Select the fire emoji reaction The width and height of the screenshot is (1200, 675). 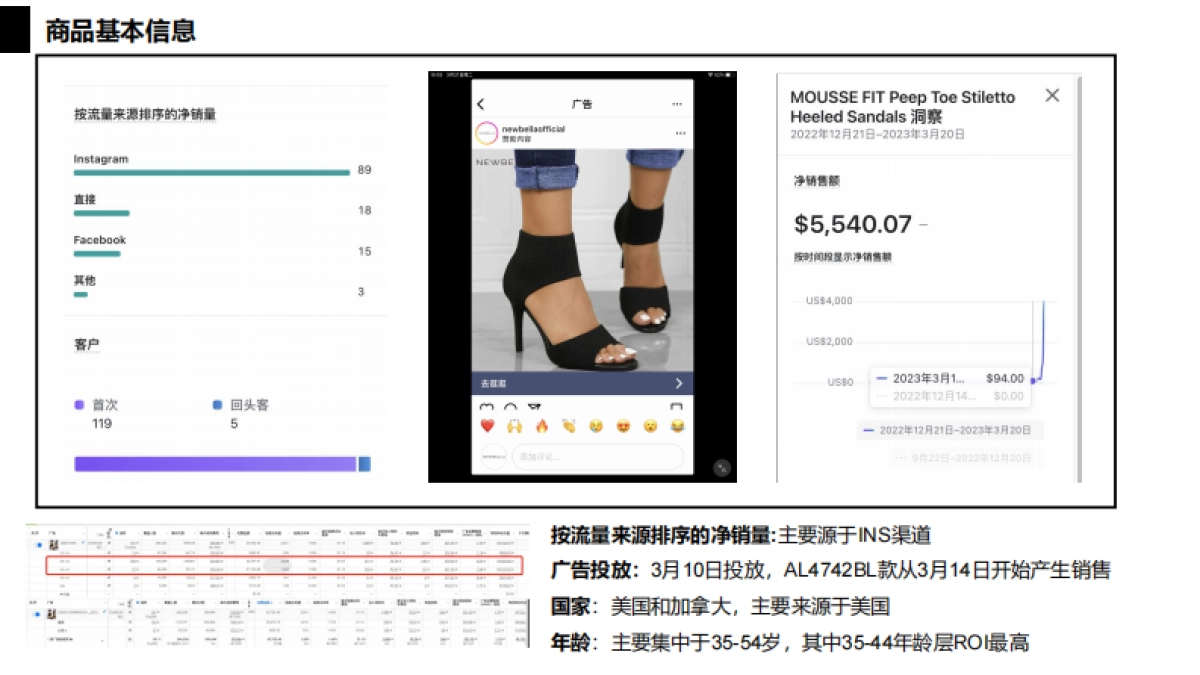[541, 427]
